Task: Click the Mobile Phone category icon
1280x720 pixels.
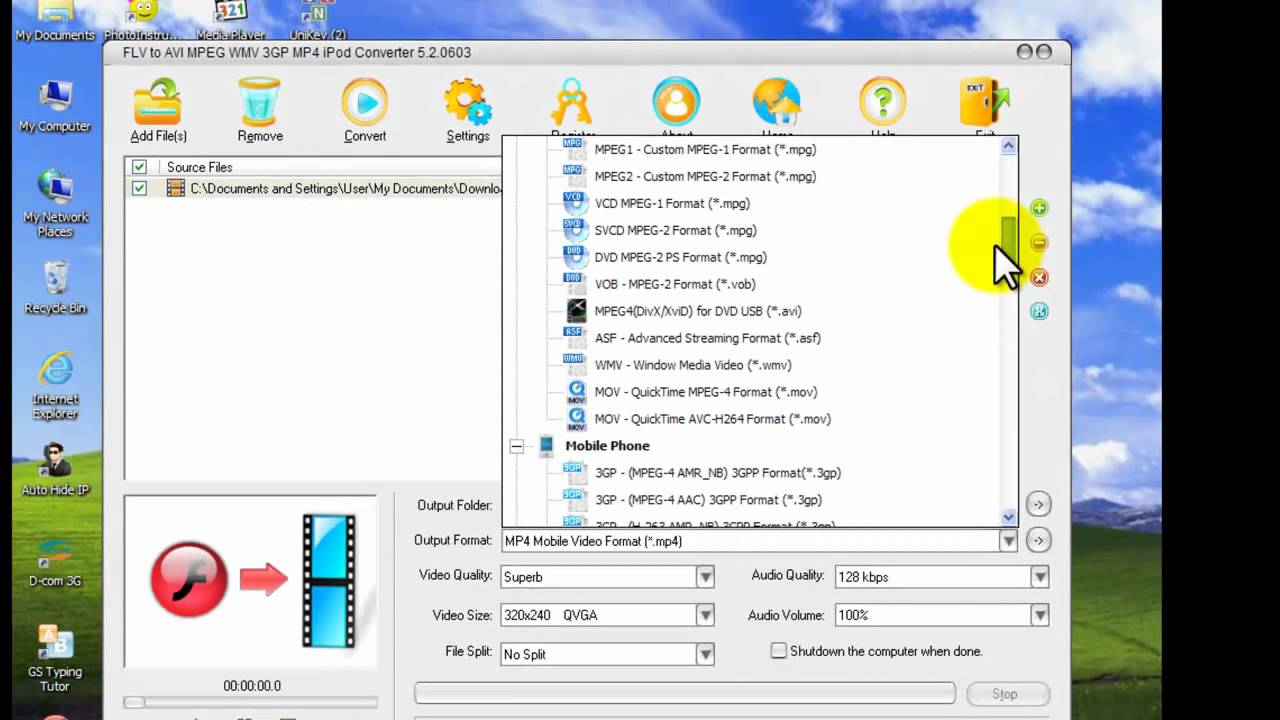Action: (546, 446)
